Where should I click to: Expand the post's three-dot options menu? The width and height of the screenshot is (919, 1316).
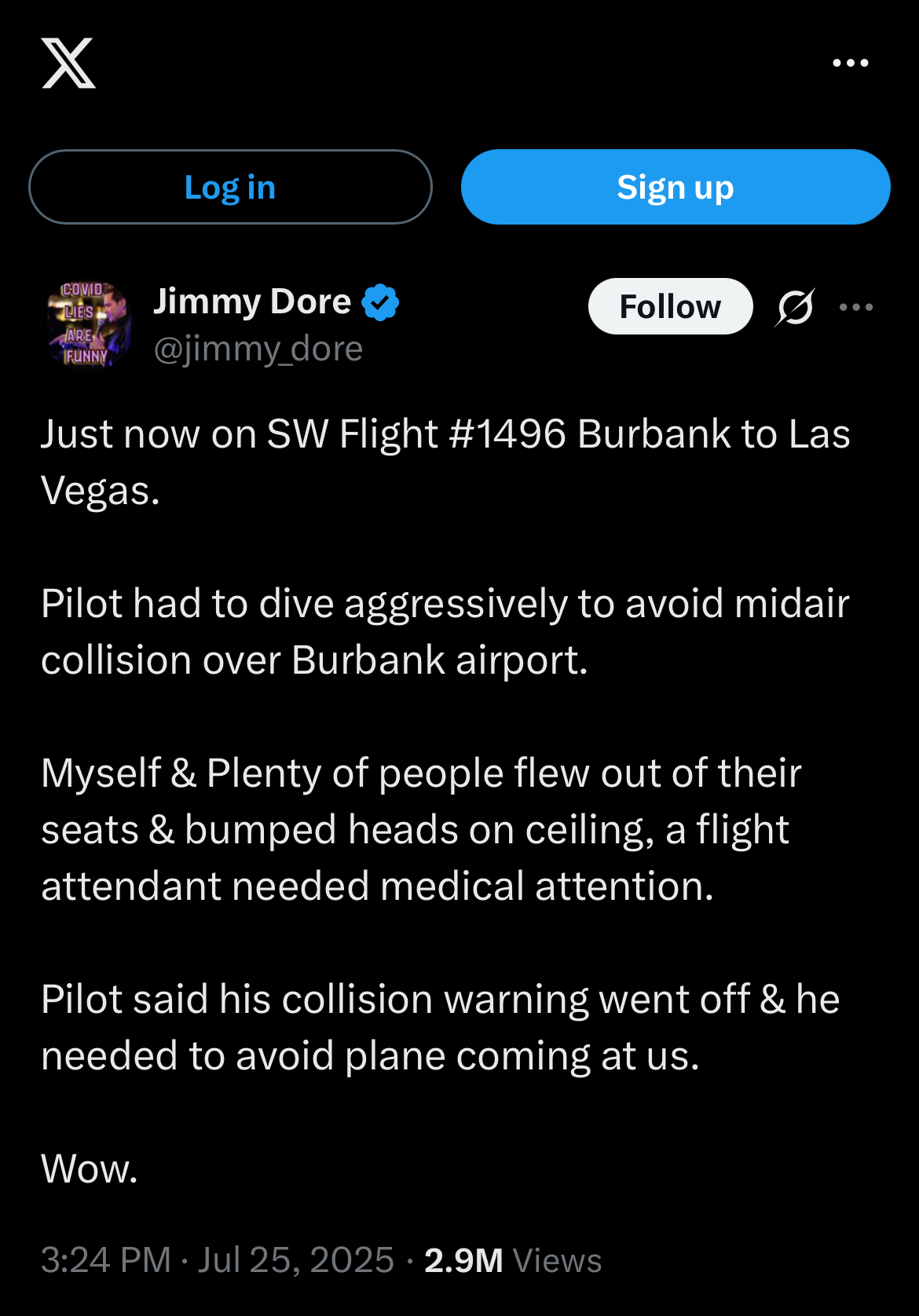(x=856, y=307)
